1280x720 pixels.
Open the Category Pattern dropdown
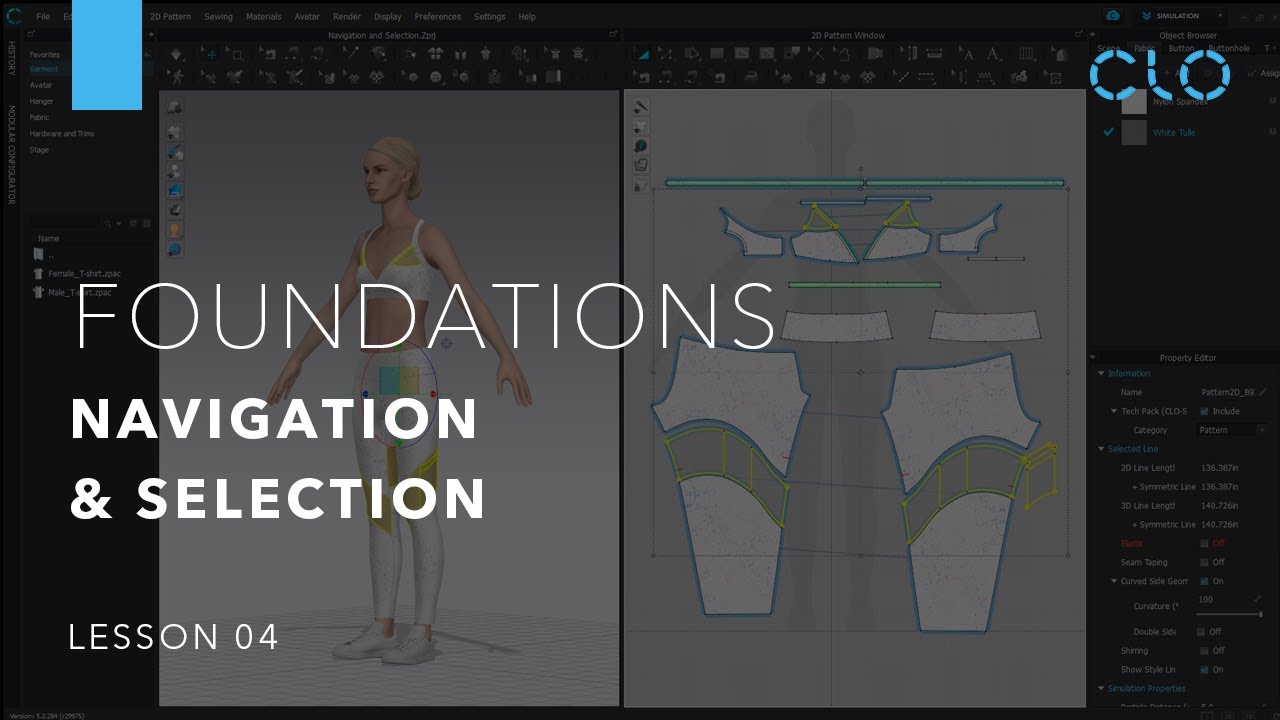(1230, 430)
